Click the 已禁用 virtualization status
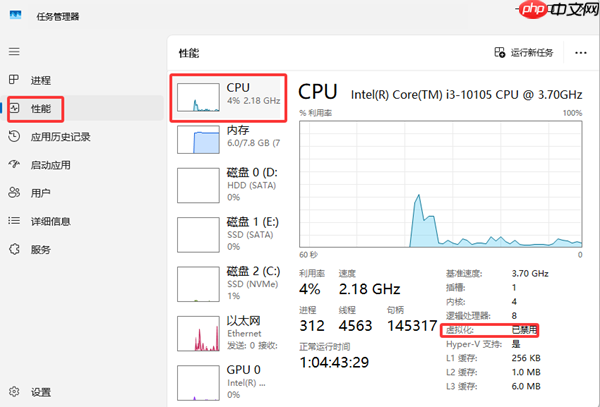Image resolution: width=600 pixels, height=407 pixels. [524, 330]
